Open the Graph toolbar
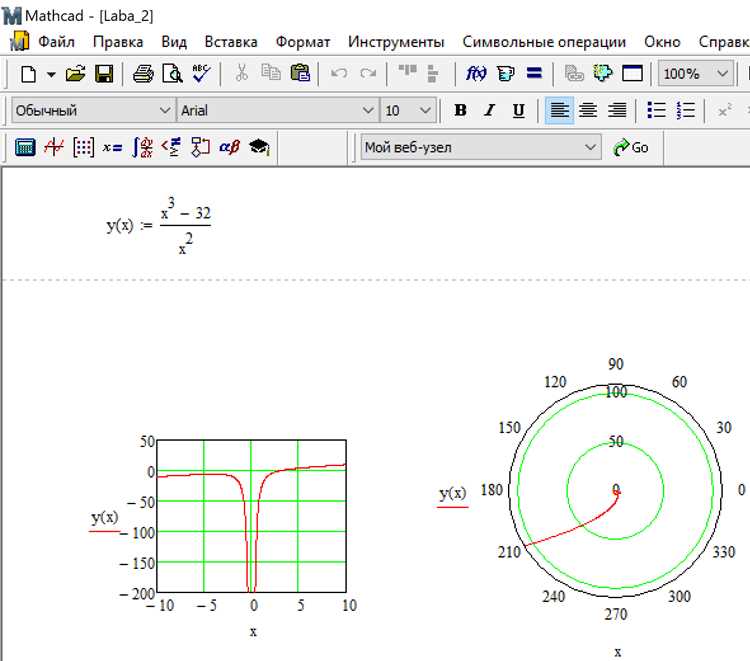Viewport: 750px width, 661px height. (x=54, y=147)
